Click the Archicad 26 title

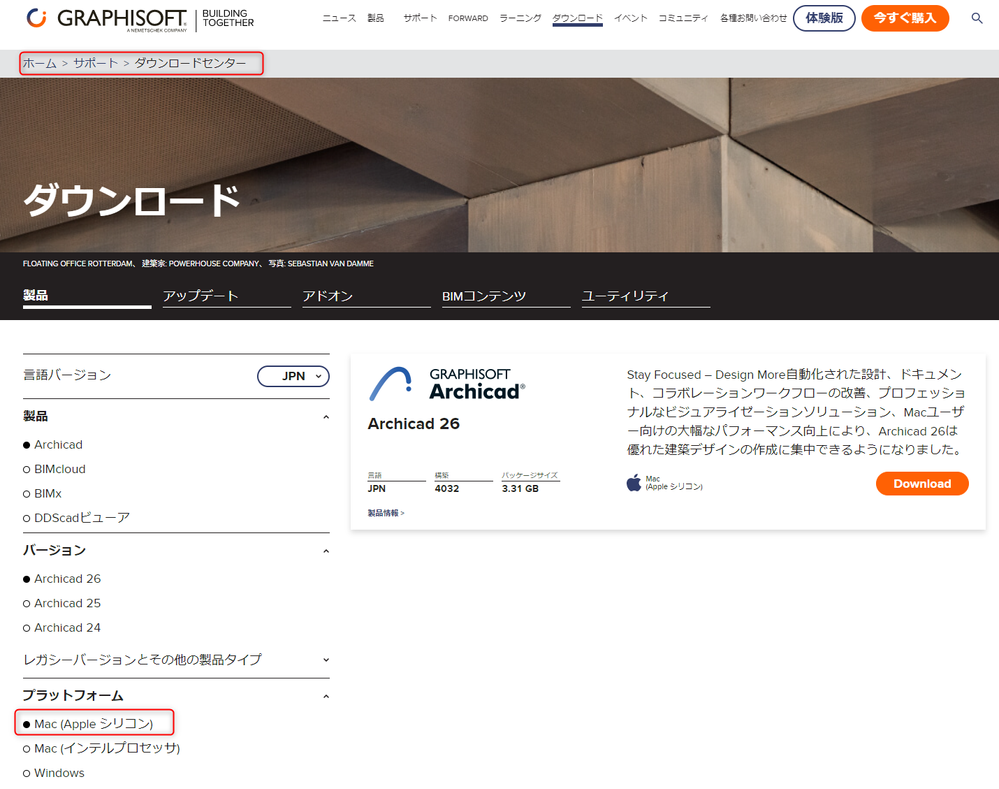coord(413,424)
